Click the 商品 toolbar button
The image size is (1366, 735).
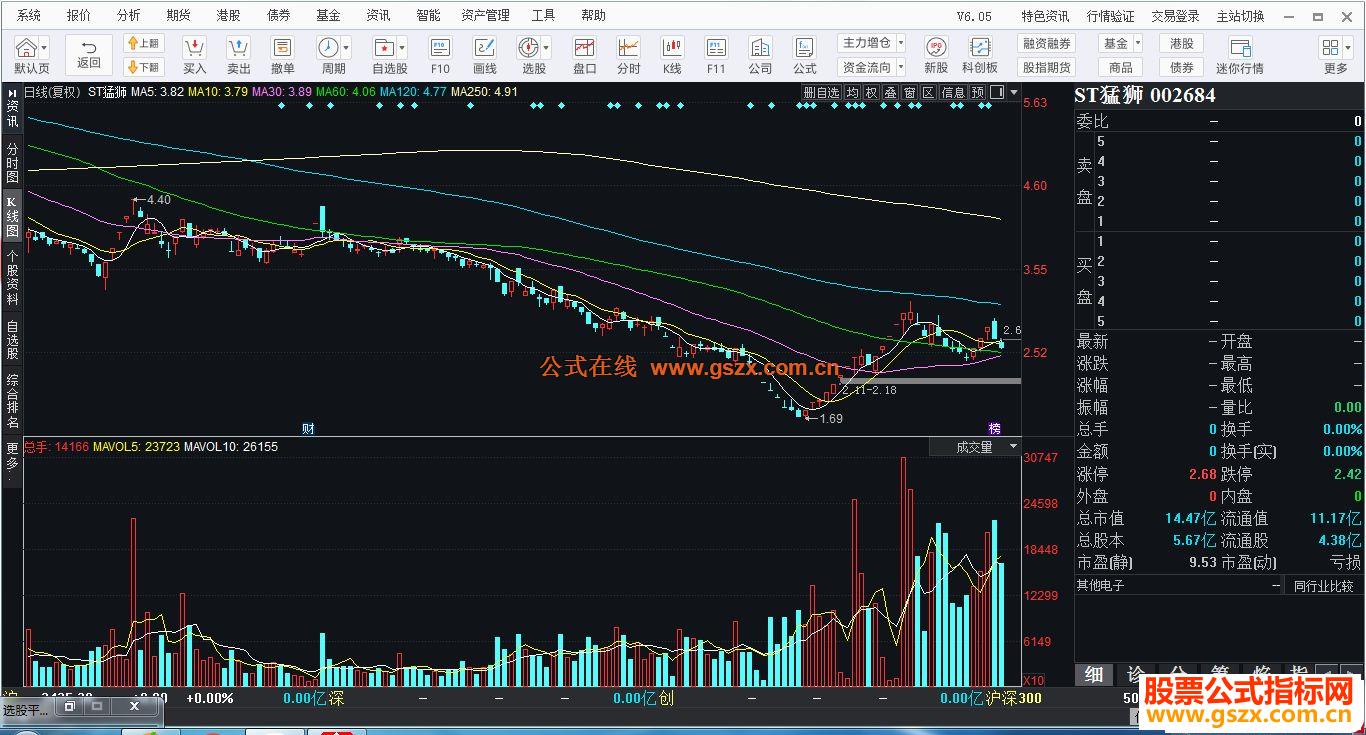pos(1121,67)
